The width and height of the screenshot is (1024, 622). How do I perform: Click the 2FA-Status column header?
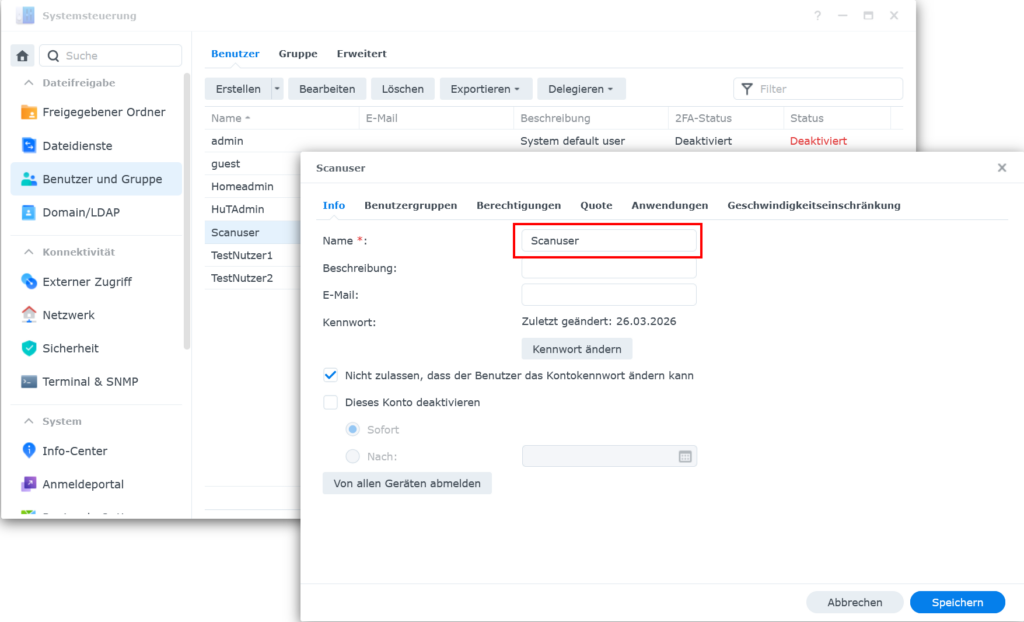[x=726, y=118]
